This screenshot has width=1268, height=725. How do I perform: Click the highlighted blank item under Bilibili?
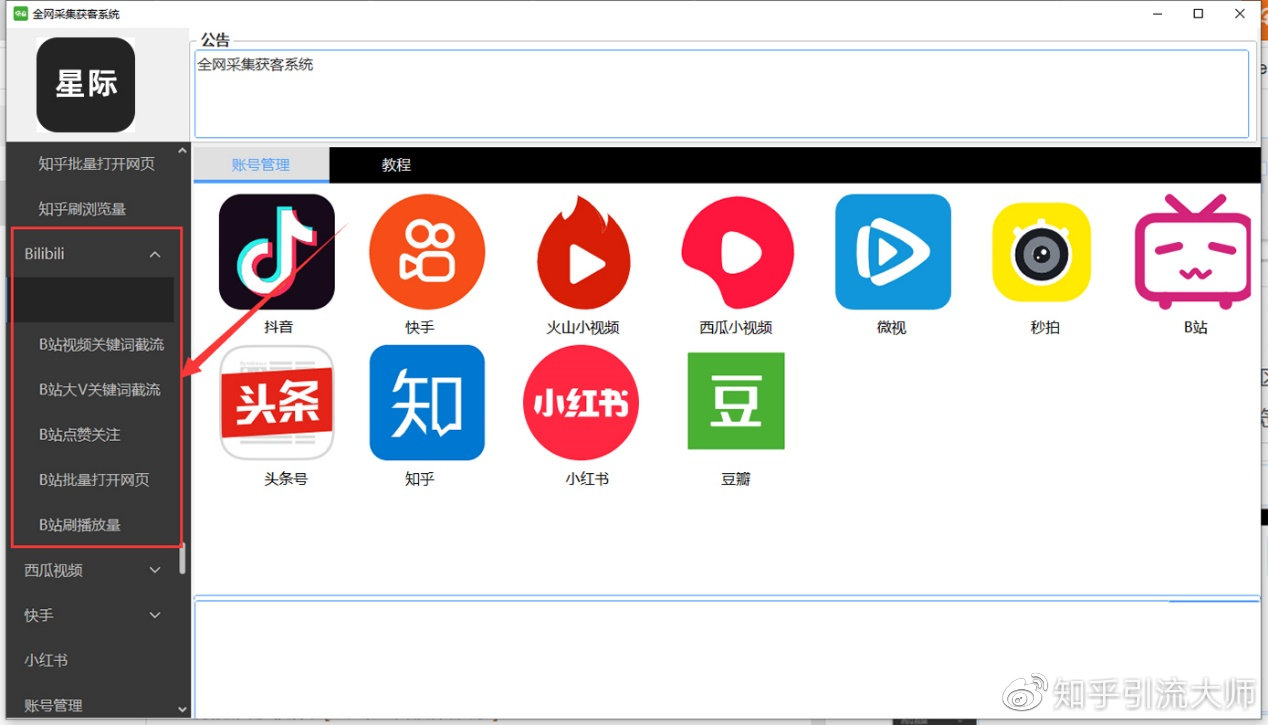pyautogui.click(x=93, y=300)
